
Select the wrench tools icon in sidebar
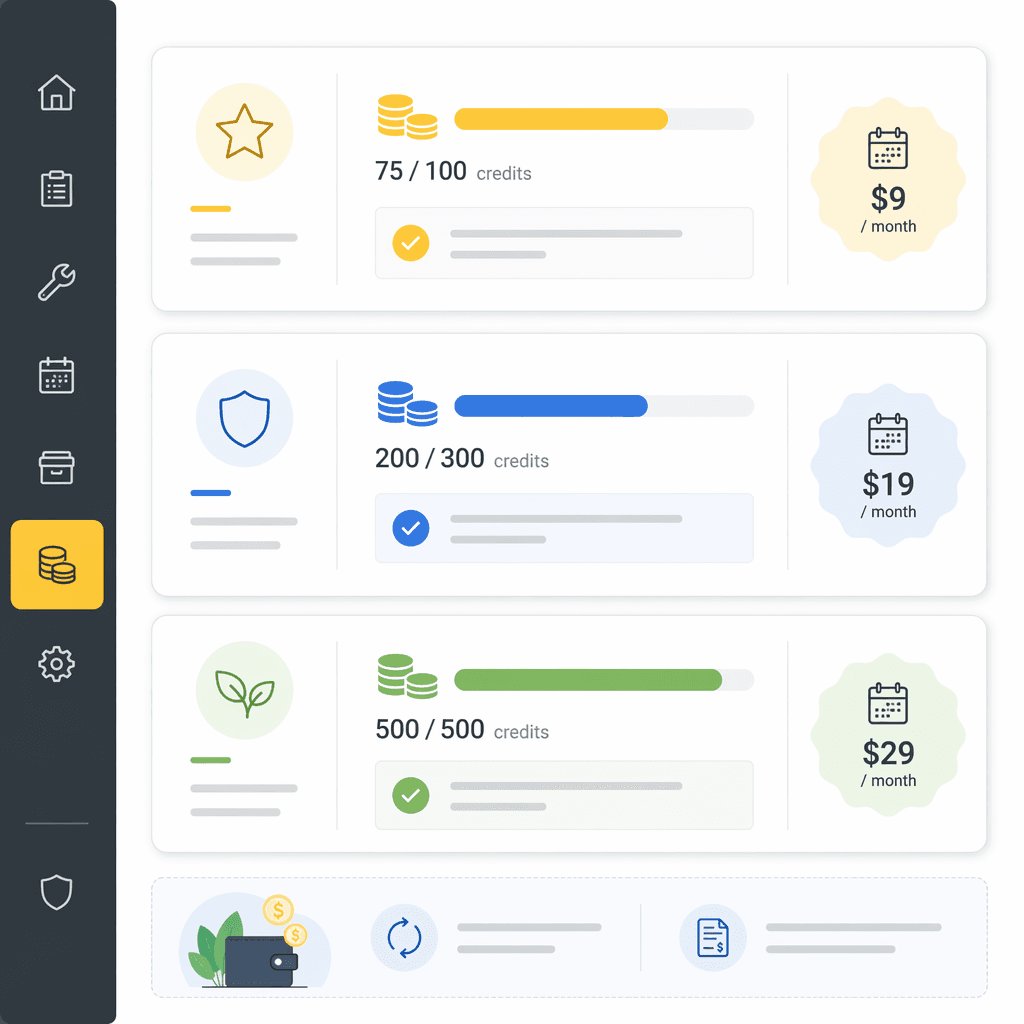click(x=57, y=282)
